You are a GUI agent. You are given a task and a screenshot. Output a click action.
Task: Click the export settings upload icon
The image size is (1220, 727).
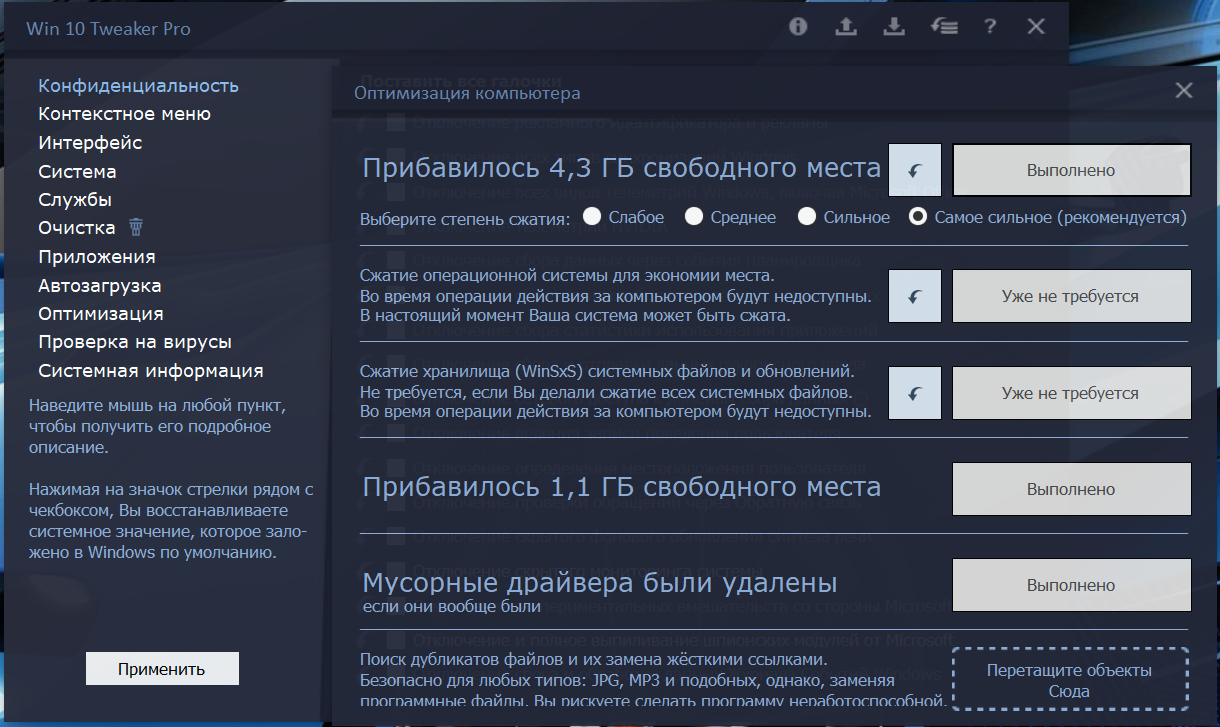click(846, 28)
